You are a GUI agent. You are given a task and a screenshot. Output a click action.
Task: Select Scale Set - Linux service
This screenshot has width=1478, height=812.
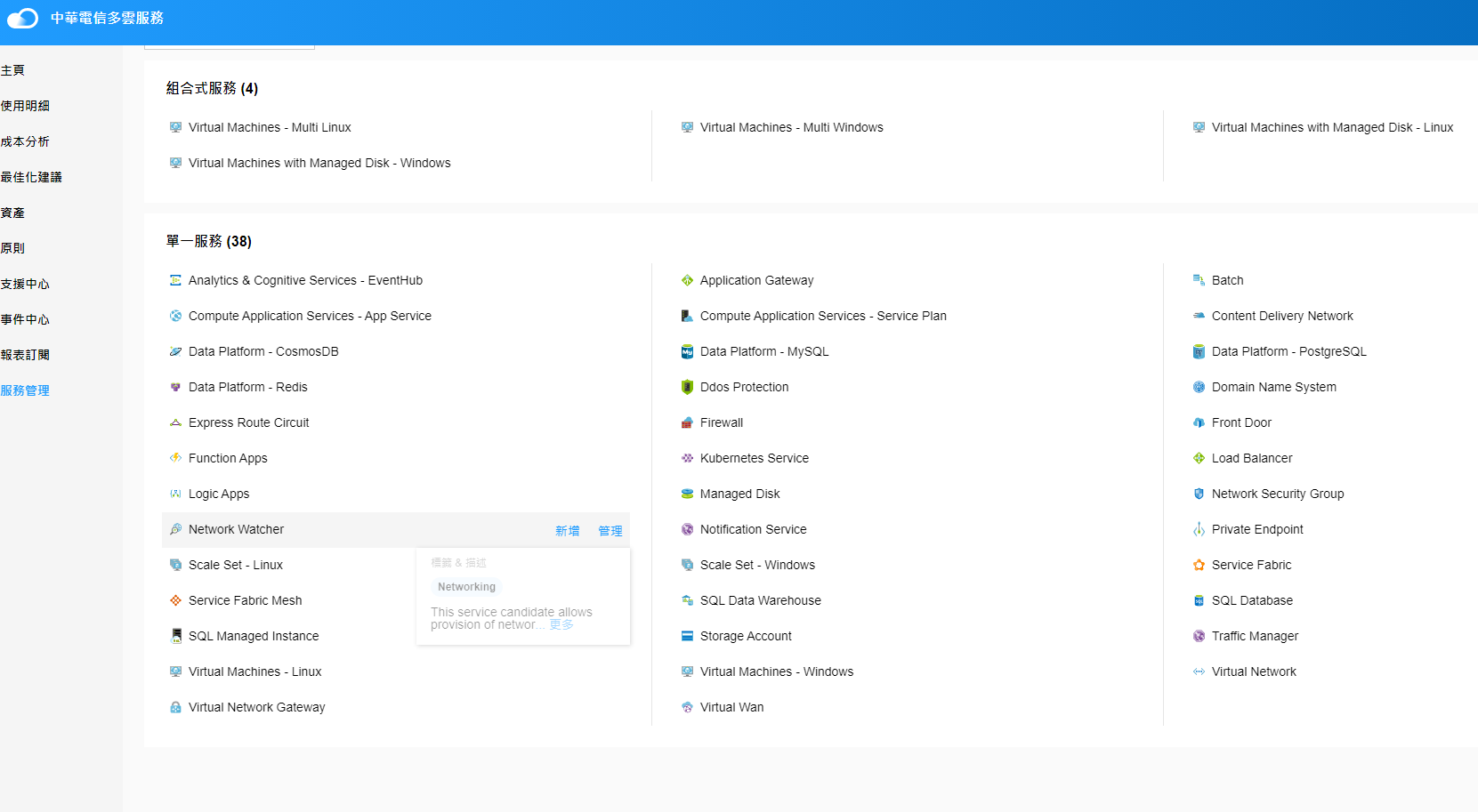point(236,565)
